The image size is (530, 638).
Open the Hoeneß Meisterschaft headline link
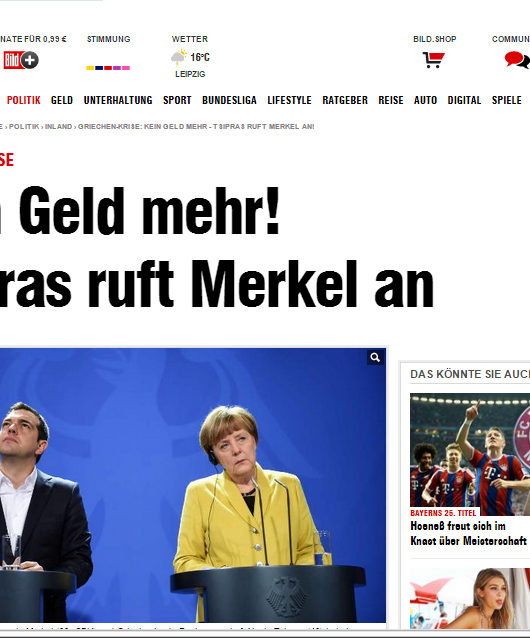click(x=468, y=533)
